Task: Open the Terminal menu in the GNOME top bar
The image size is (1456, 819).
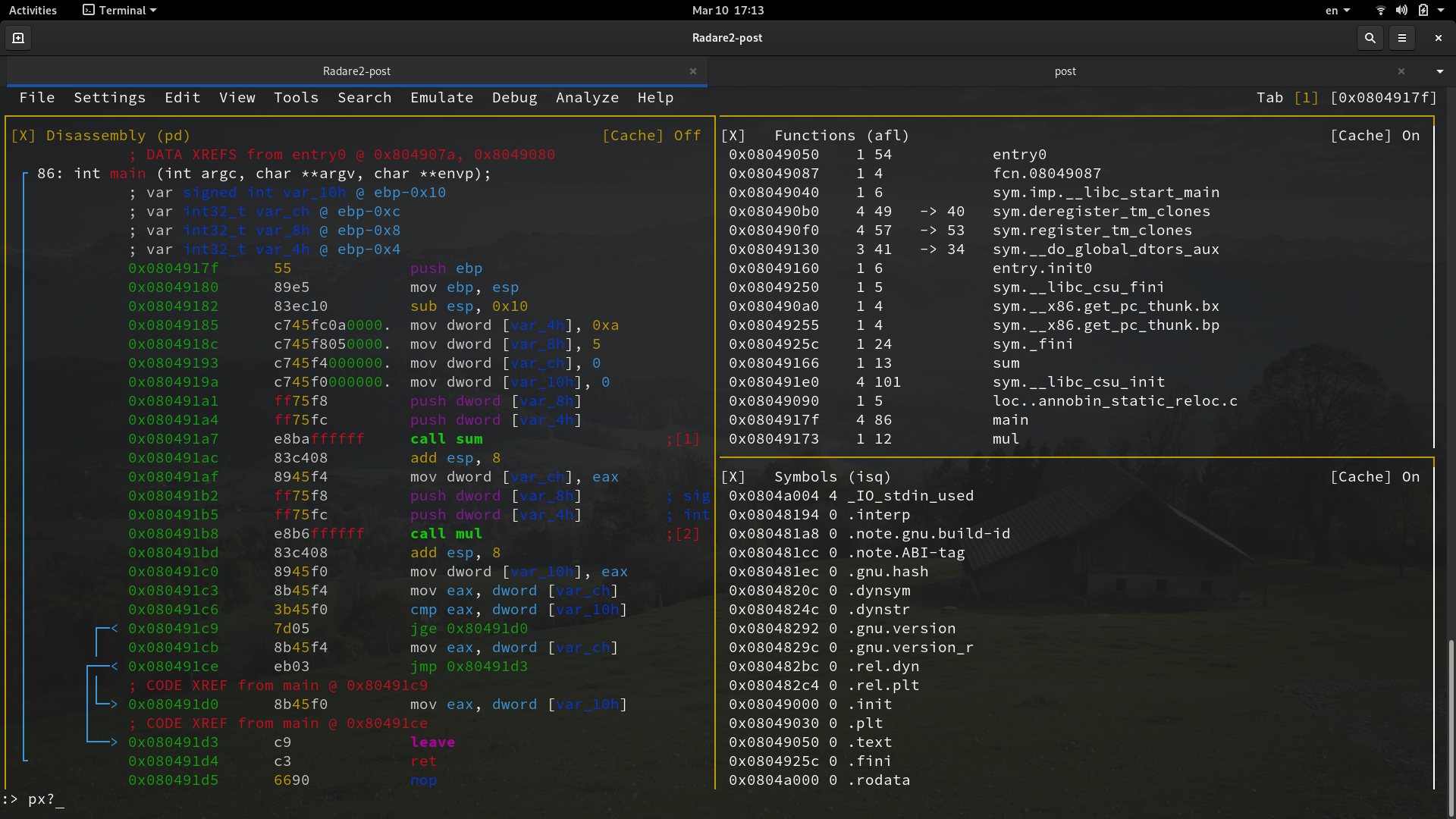Action: coord(119,10)
